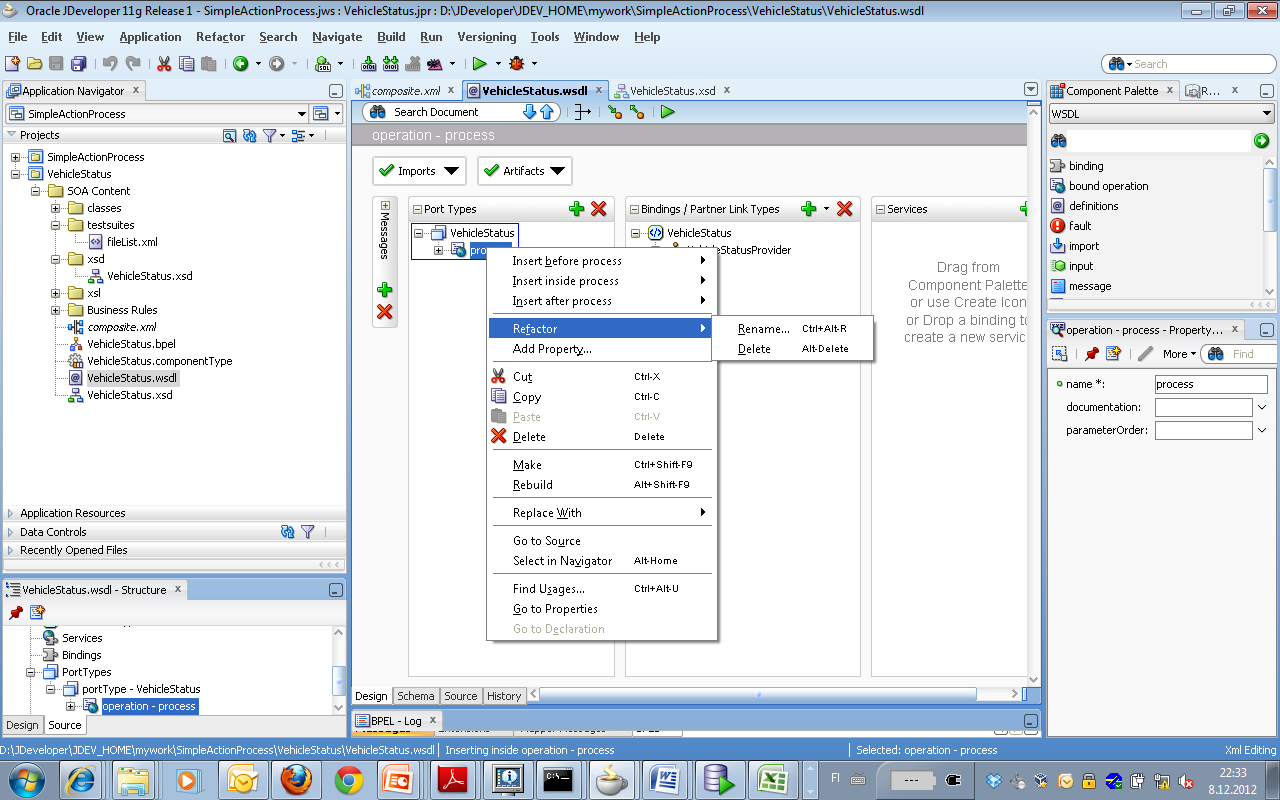Switch to the Schema view tab
The width and height of the screenshot is (1280, 800).
415,696
